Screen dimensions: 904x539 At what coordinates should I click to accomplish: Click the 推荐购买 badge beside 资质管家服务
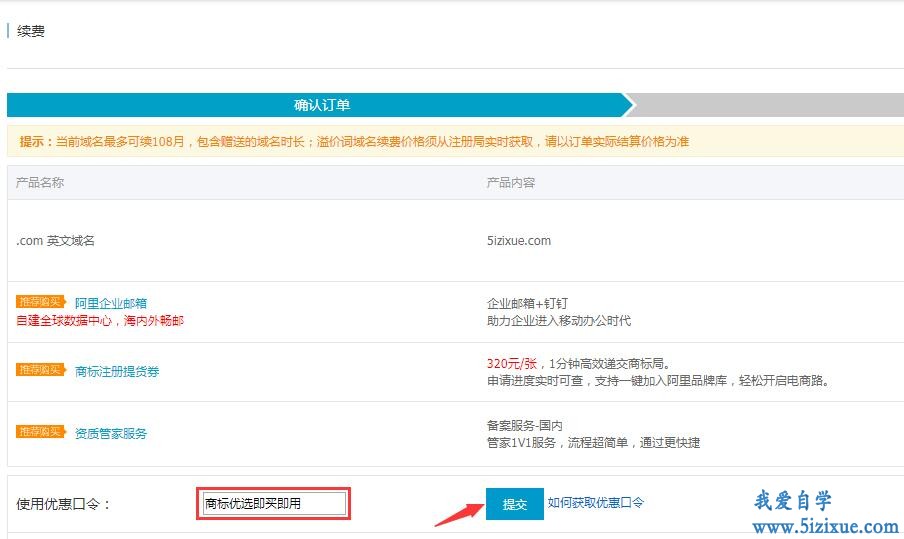pos(40,431)
